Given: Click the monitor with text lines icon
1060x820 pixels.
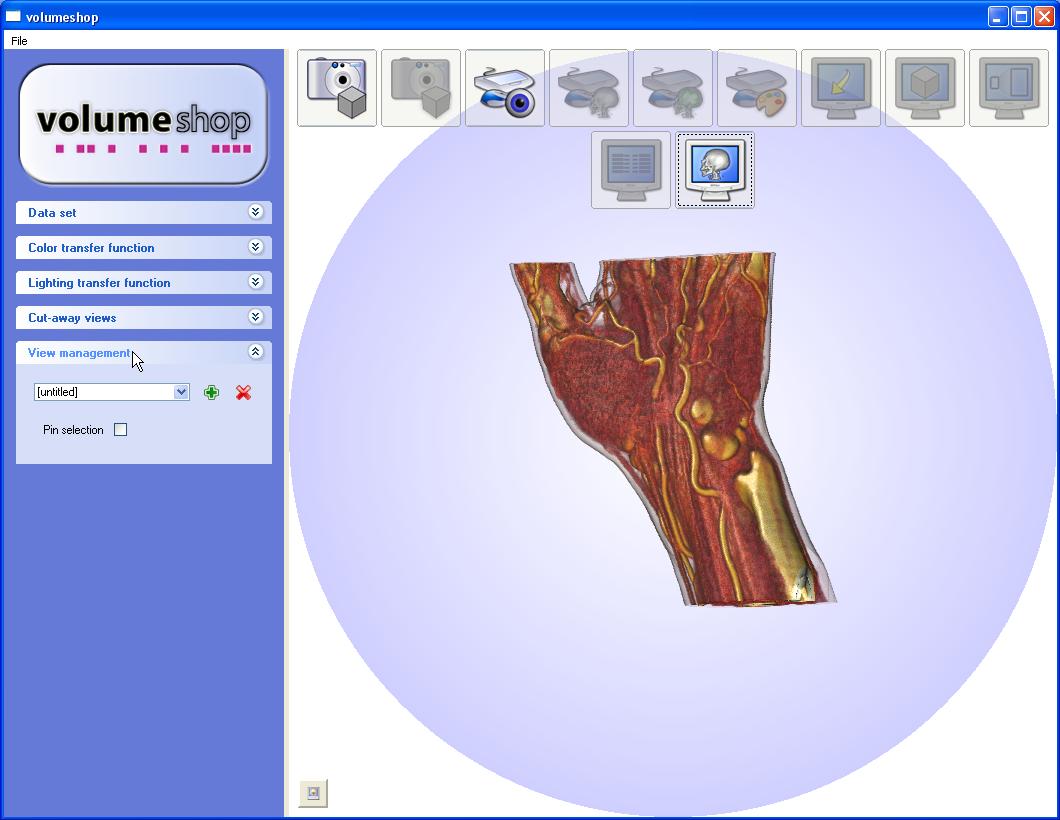Looking at the screenshot, I should coord(631,170).
